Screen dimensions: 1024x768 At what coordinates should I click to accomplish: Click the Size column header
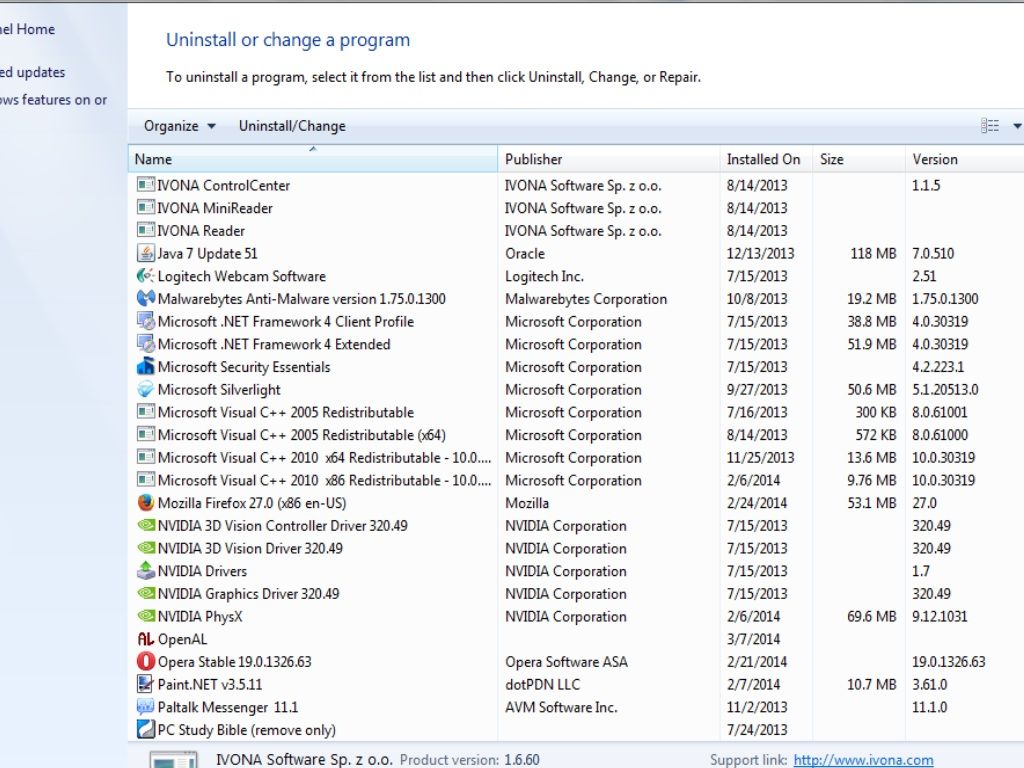858,159
